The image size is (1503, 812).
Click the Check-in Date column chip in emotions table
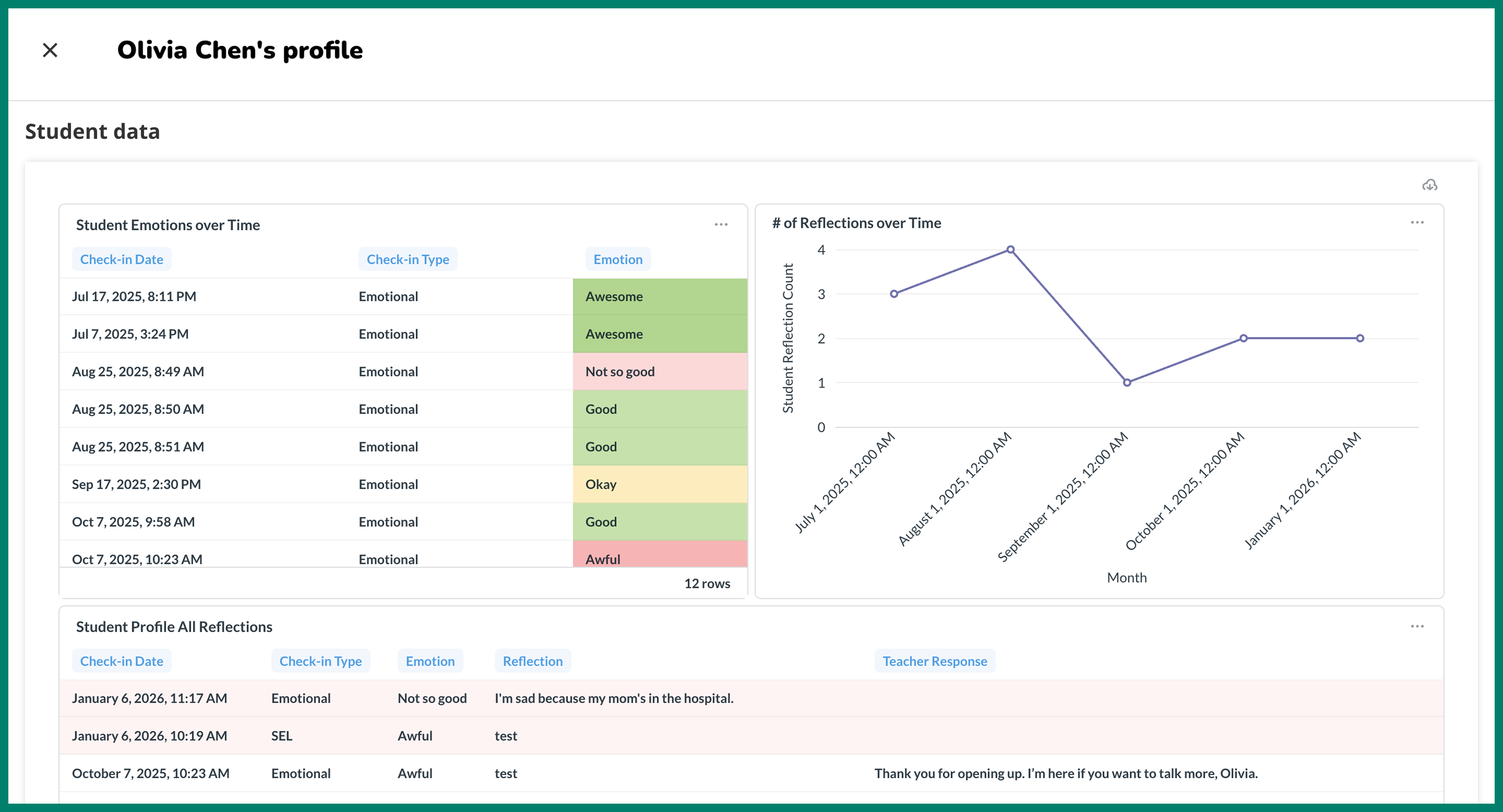tap(121, 259)
